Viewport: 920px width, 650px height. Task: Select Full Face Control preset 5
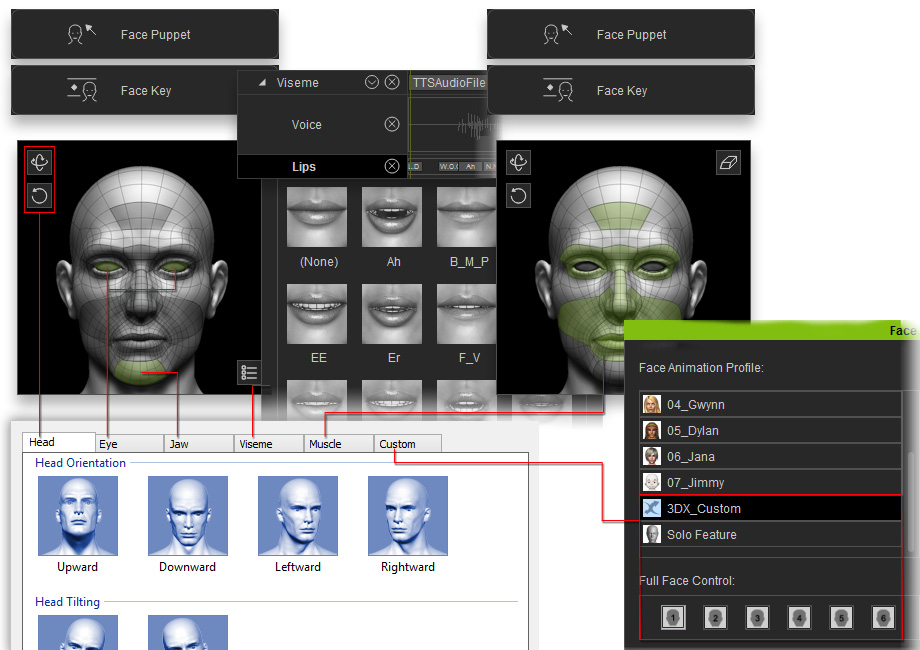841,617
